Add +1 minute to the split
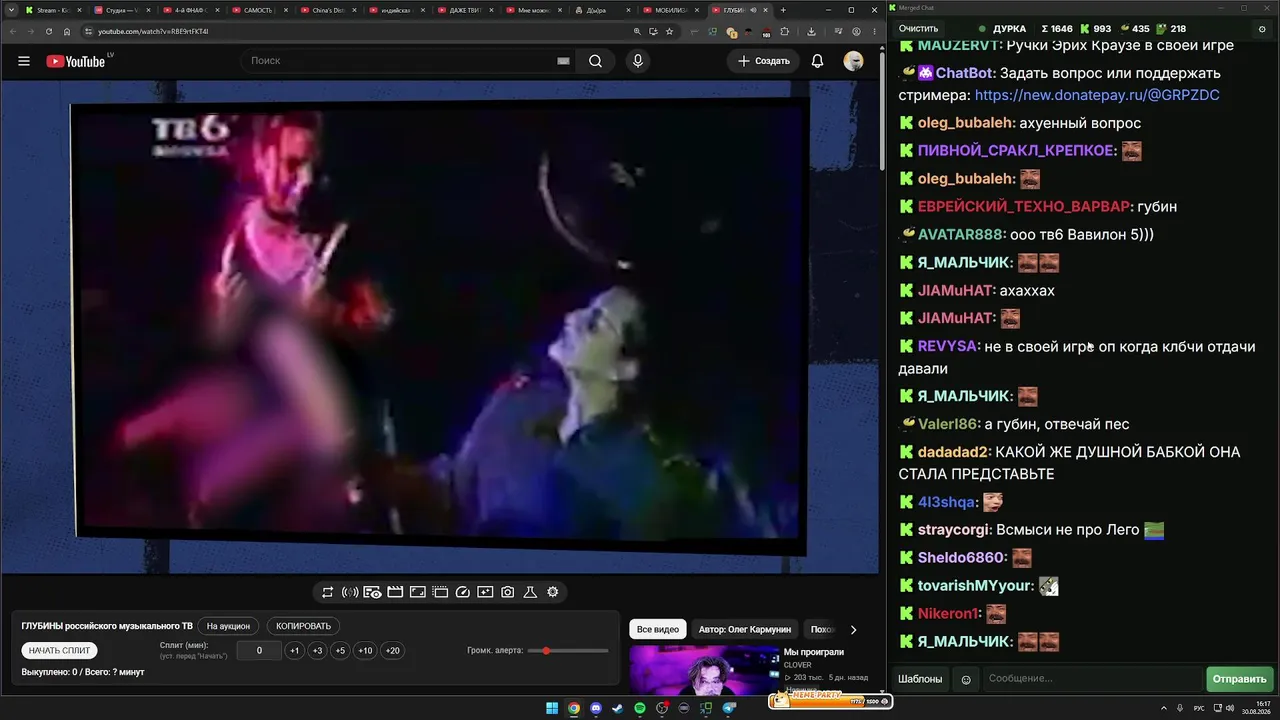1280x720 pixels. 295,651
